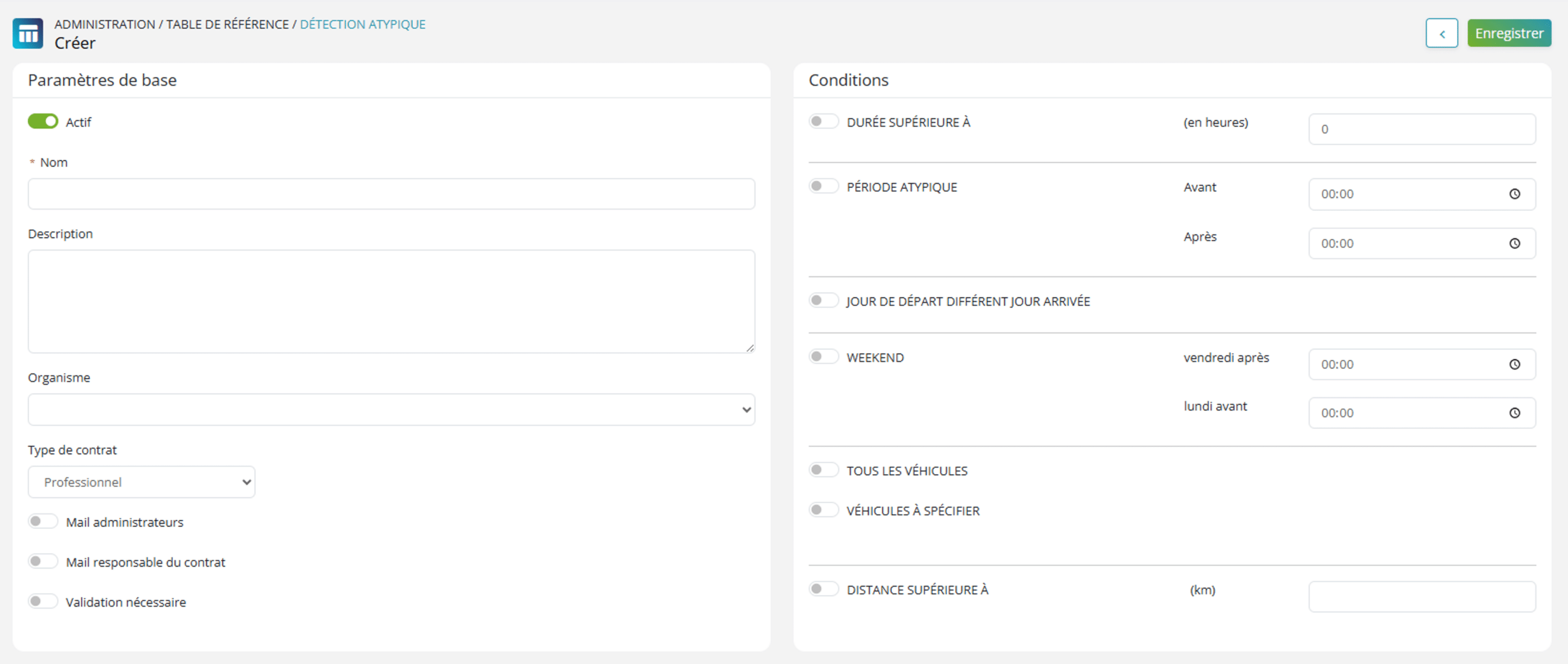The width and height of the screenshot is (1568, 664).
Task: Click the vendredi après time field
Action: point(1422,365)
